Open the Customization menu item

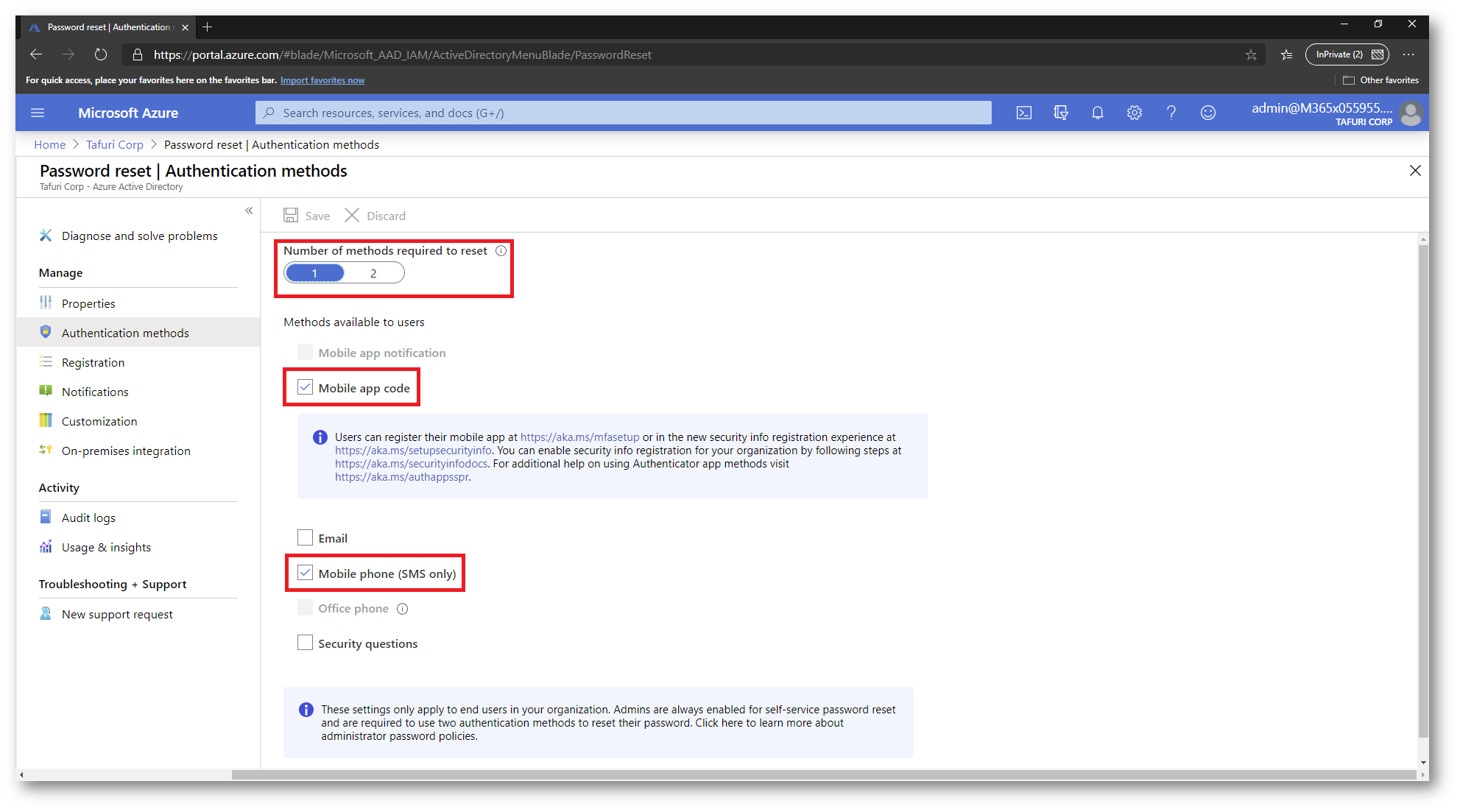pos(99,421)
